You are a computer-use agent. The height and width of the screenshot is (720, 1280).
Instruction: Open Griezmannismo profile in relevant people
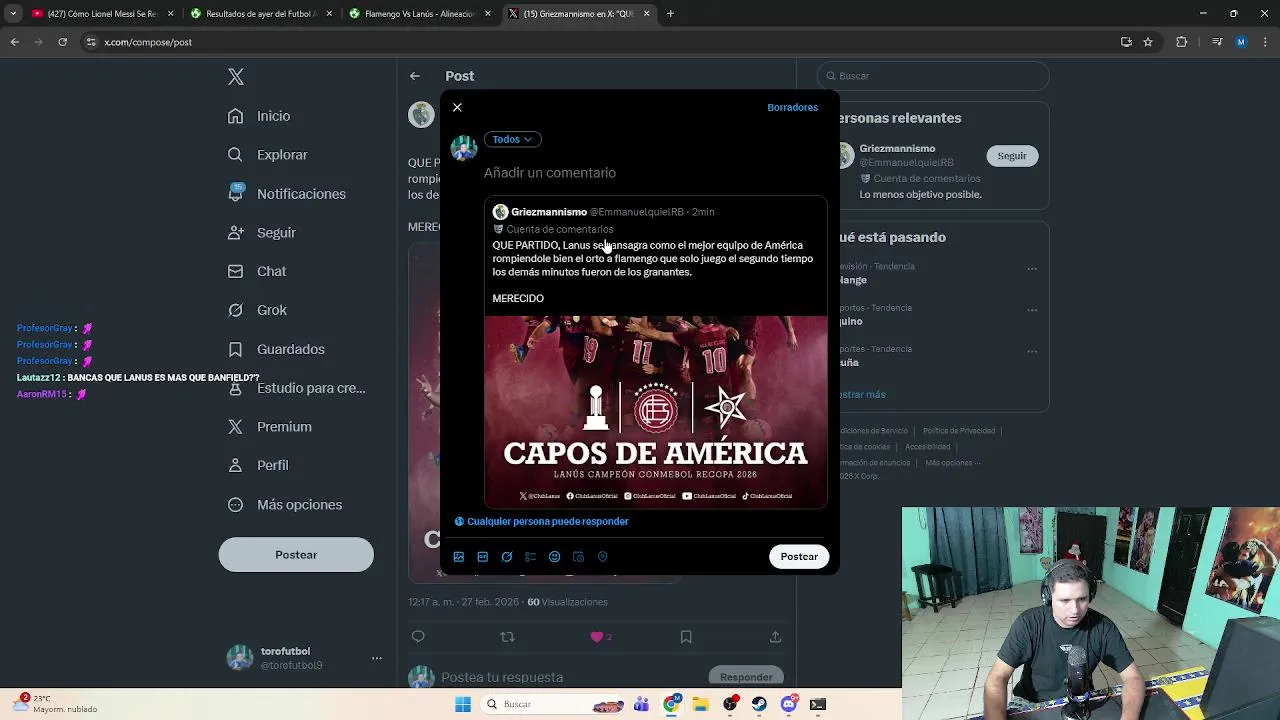coord(898,149)
